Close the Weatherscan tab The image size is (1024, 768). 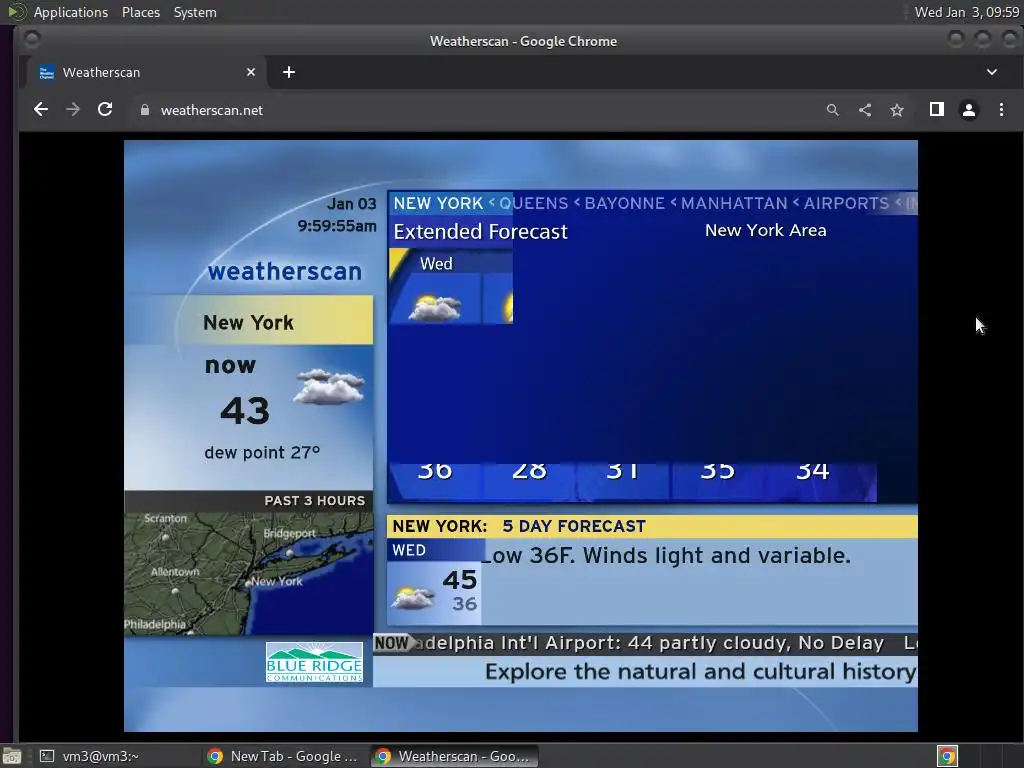251,72
